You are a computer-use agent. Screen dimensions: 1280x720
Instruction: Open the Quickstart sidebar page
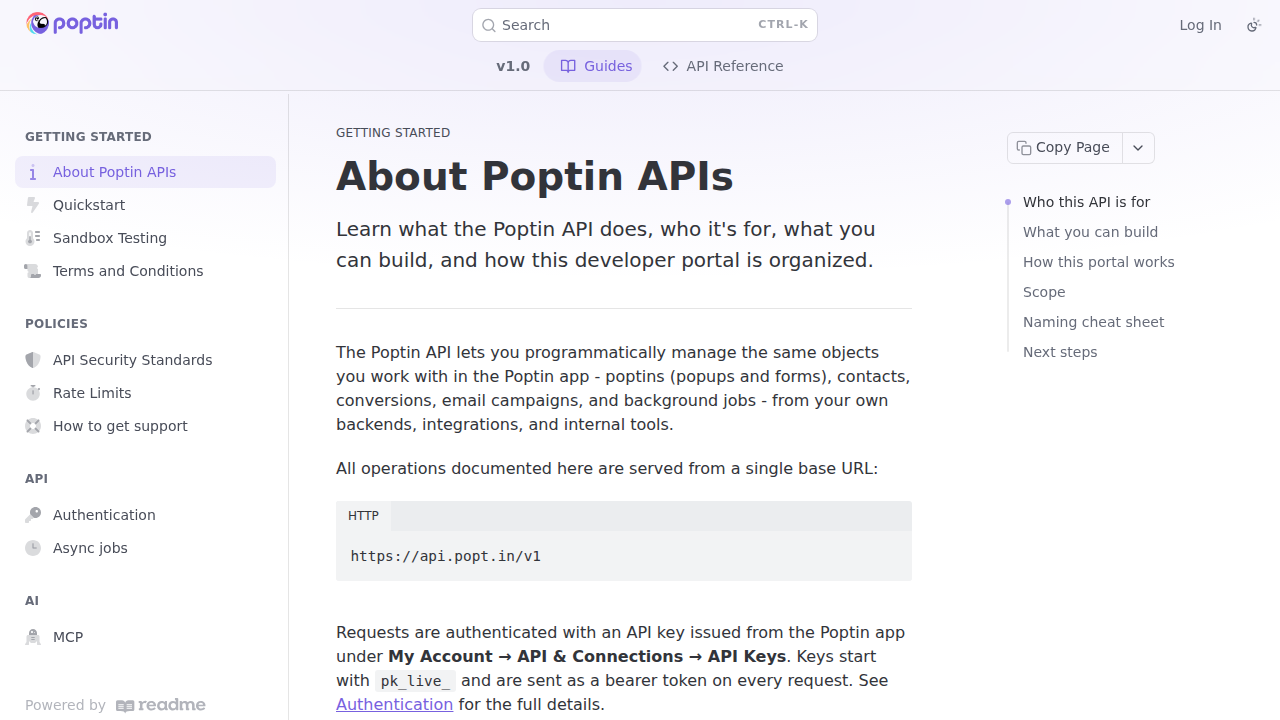coord(145,205)
